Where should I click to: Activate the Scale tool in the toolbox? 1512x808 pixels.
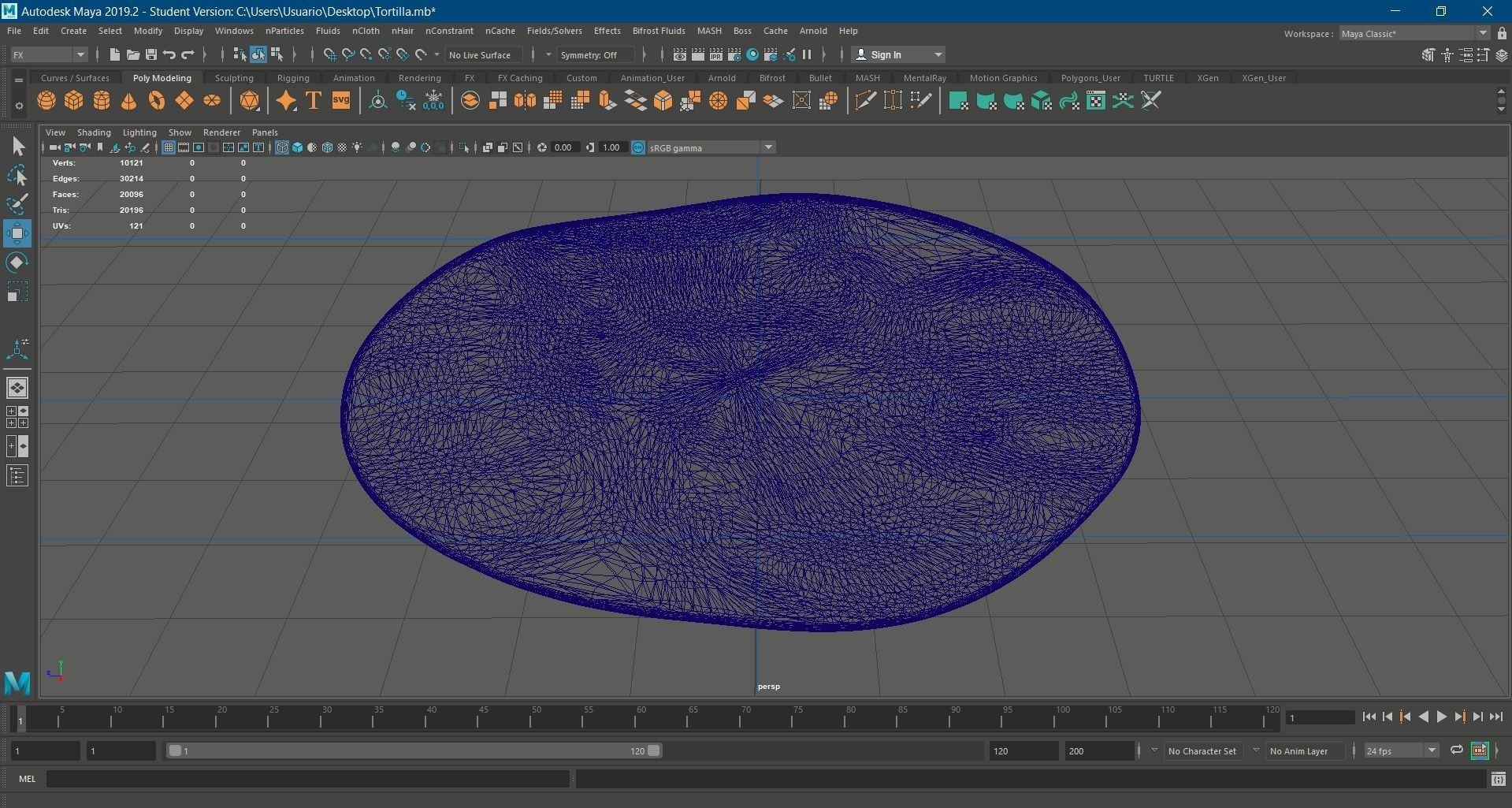point(17,292)
